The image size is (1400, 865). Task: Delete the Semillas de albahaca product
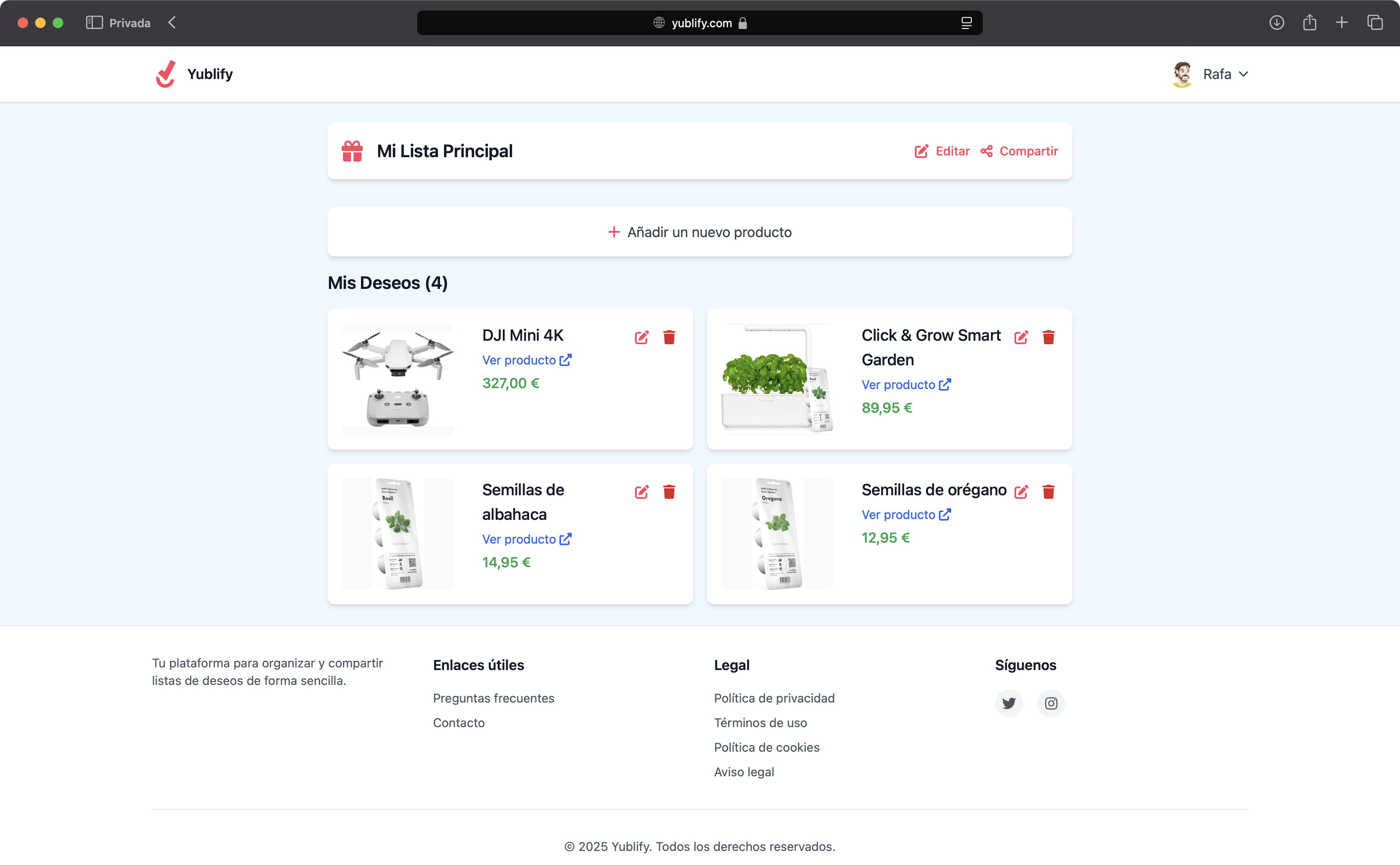coord(669,491)
